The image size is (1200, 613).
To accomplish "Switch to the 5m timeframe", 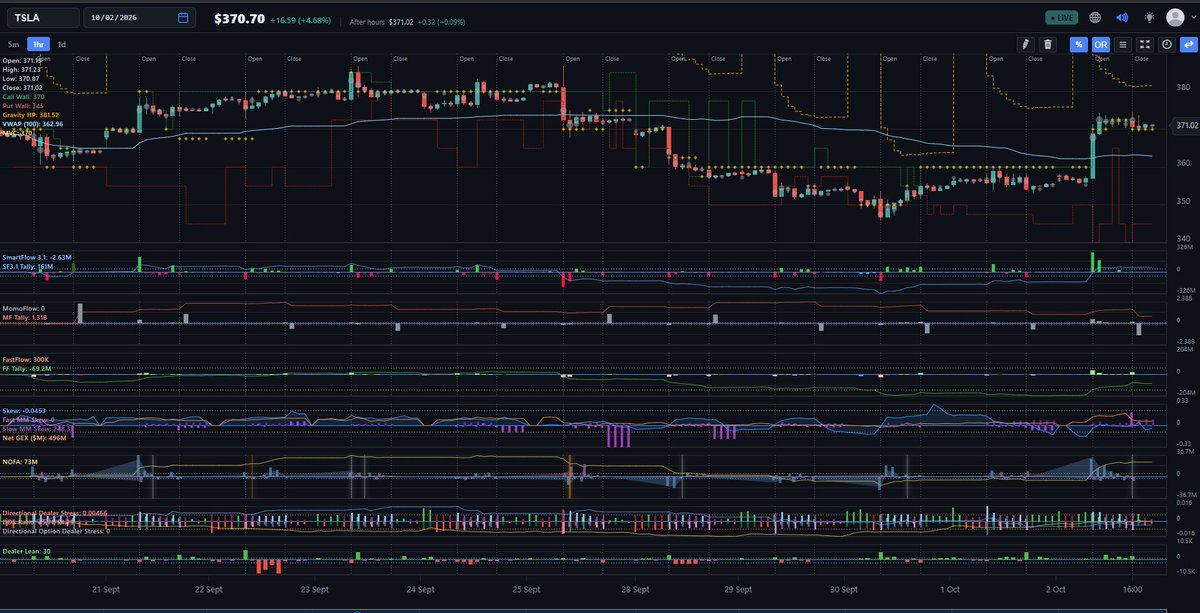I will click(13, 44).
